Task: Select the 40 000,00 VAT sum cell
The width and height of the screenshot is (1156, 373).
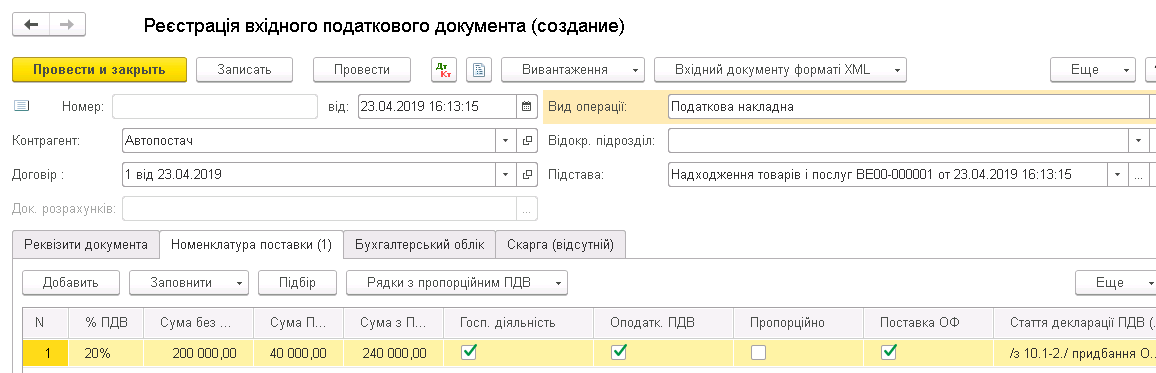Action: coord(298,353)
